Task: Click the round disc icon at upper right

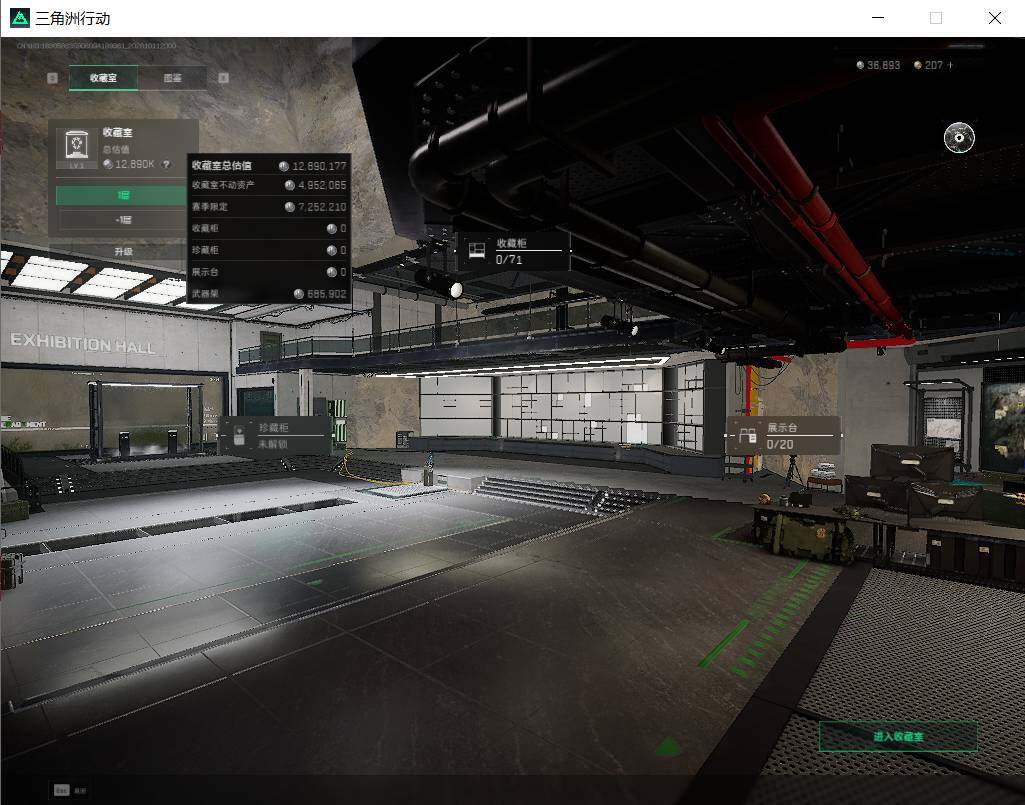Action: point(959,137)
